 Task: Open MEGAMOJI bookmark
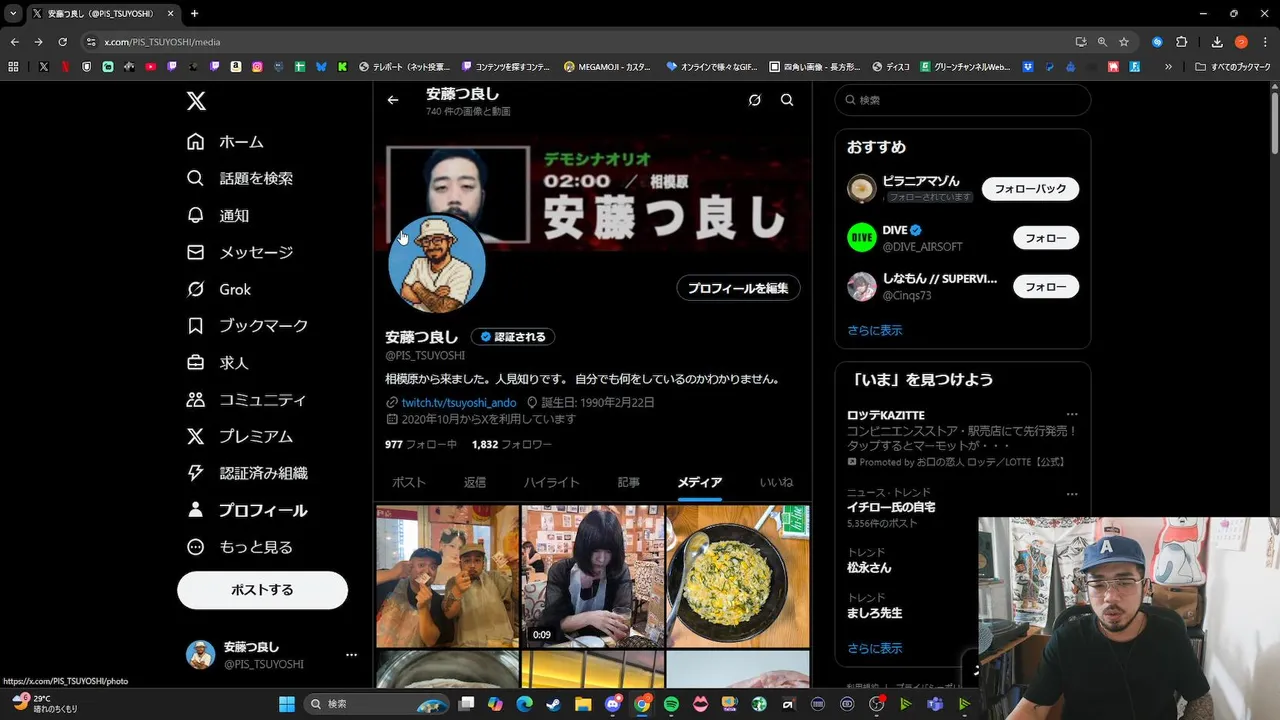pyautogui.click(x=607, y=67)
